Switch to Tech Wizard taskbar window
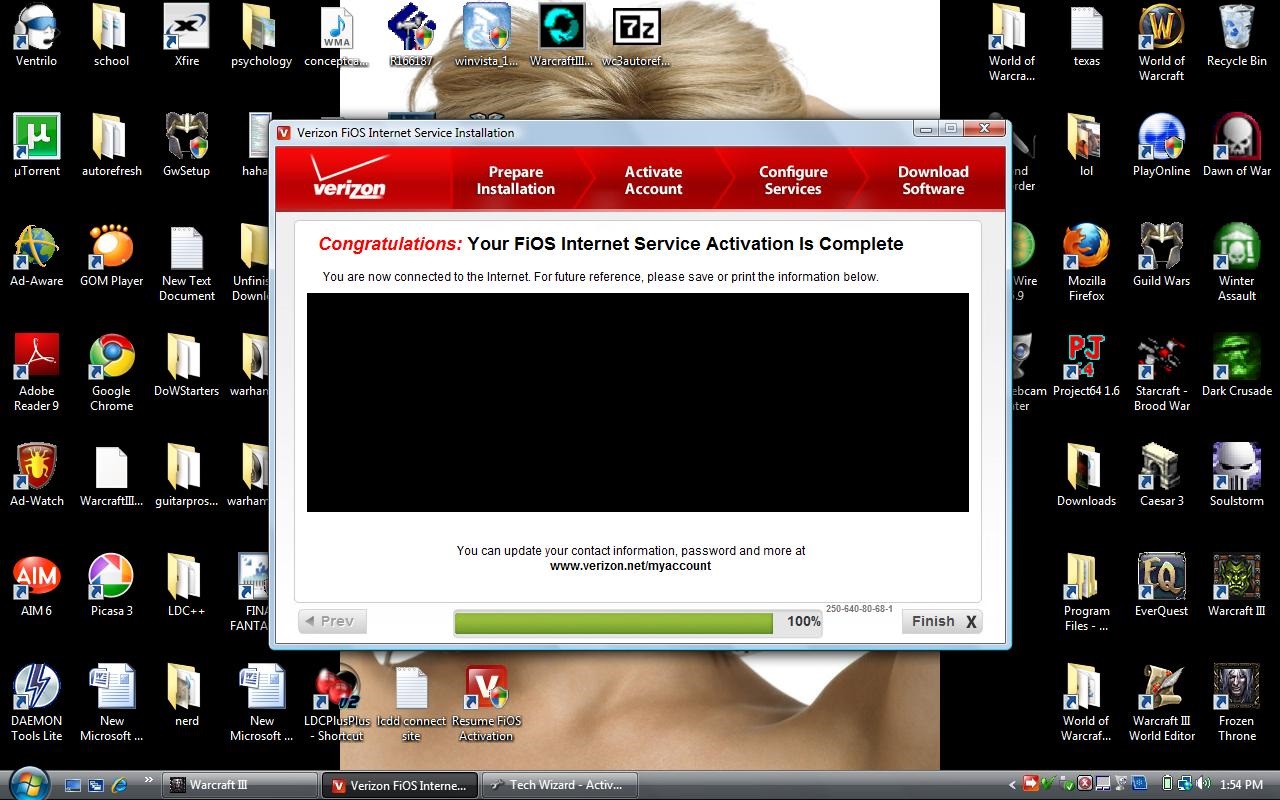Viewport: 1280px width, 800px height. tap(559, 785)
